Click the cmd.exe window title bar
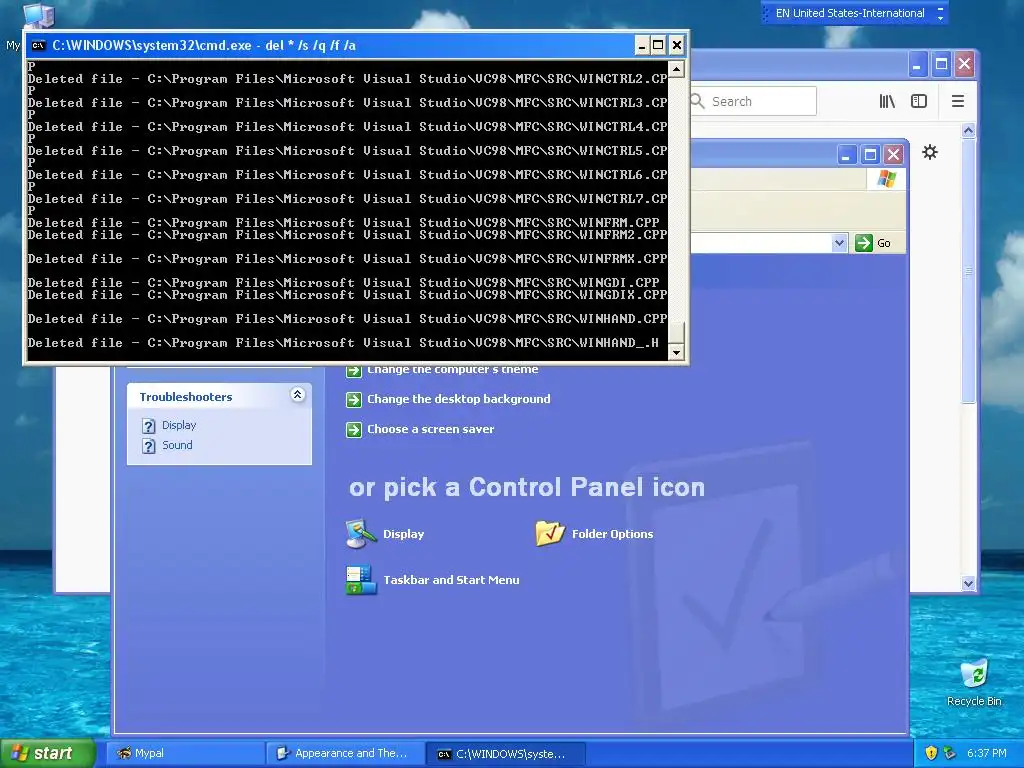 coord(330,45)
